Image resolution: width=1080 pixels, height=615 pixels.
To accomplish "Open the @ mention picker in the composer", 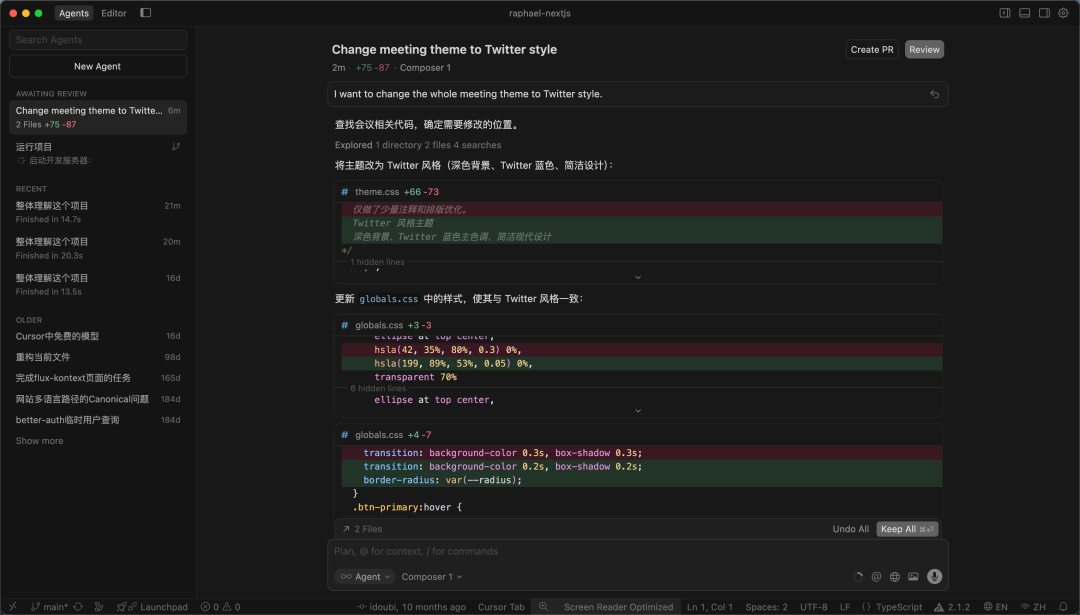I will pos(876,576).
